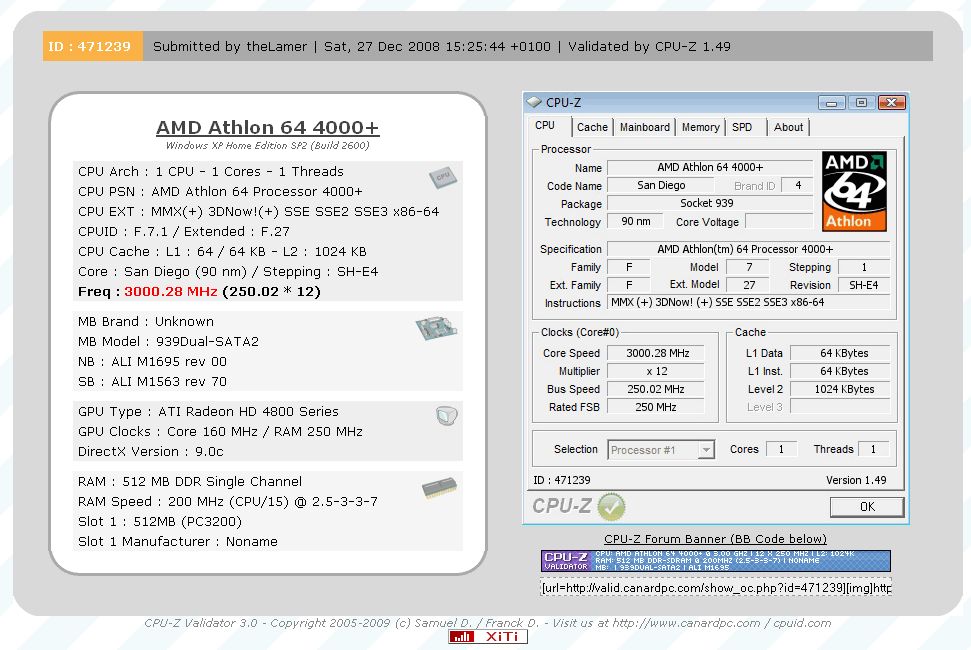Click the Technology value 90 nm
The height and width of the screenshot is (650, 971).
(635, 221)
